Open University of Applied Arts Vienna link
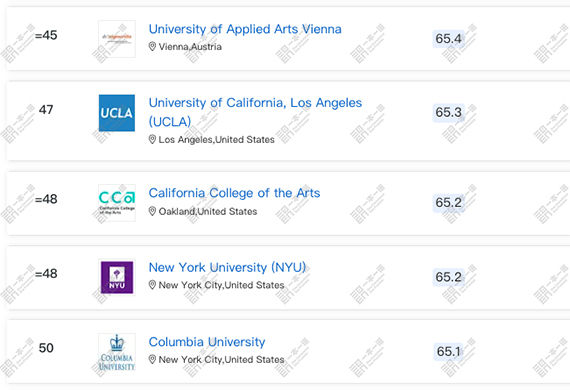Image resolution: width=570 pixels, height=390 pixels. 245,29
